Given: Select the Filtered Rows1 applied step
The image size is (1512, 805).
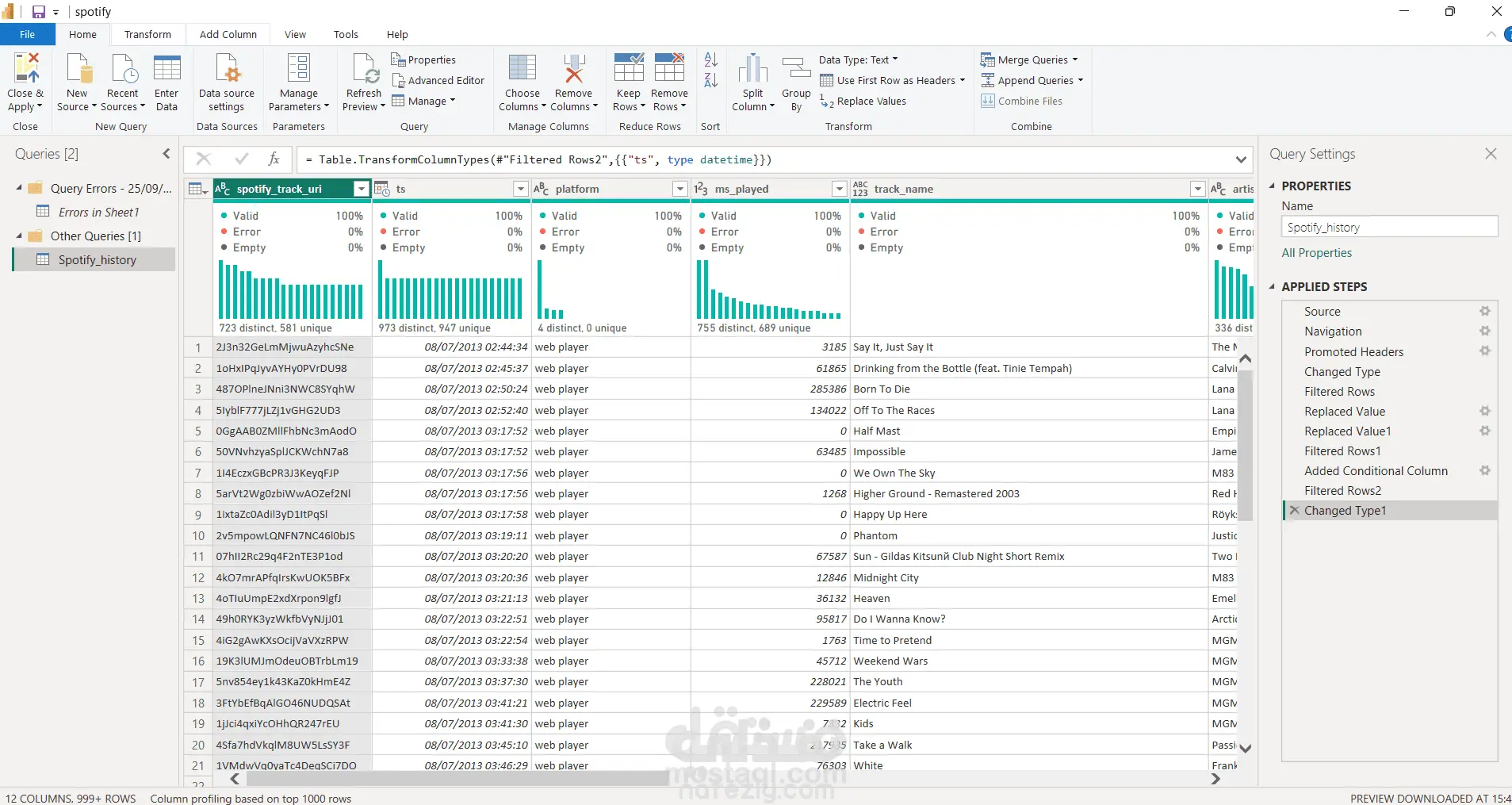Looking at the screenshot, I should [x=1342, y=450].
